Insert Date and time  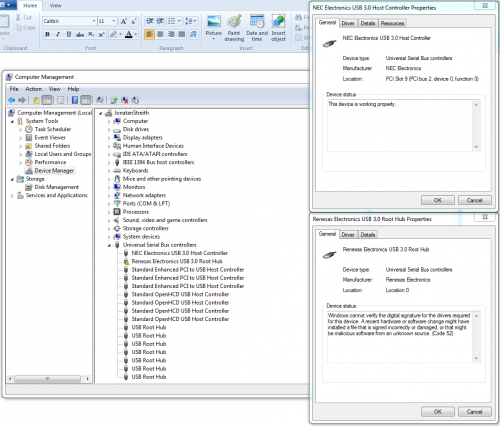tap(257, 28)
